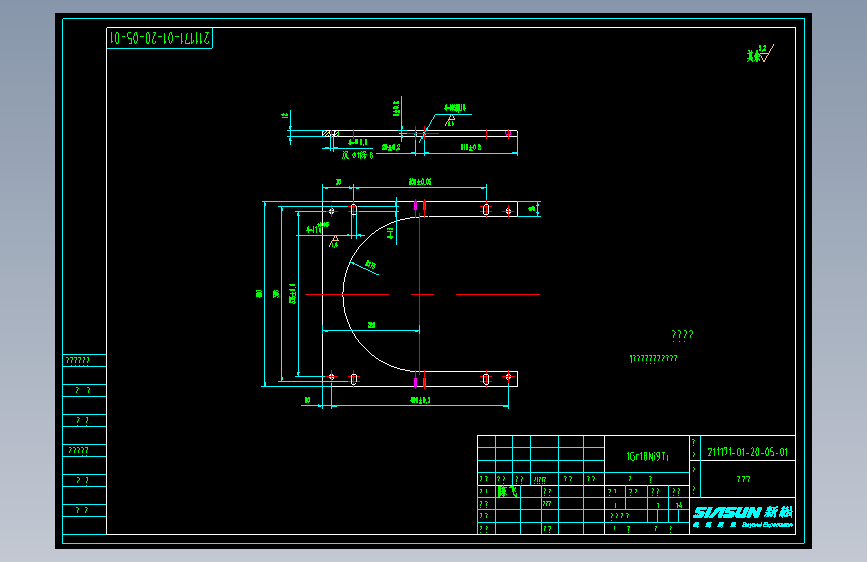The width and height of the screenshot is (867, 562).
Task: Click the SIASUN company logo
Action: 743,513
